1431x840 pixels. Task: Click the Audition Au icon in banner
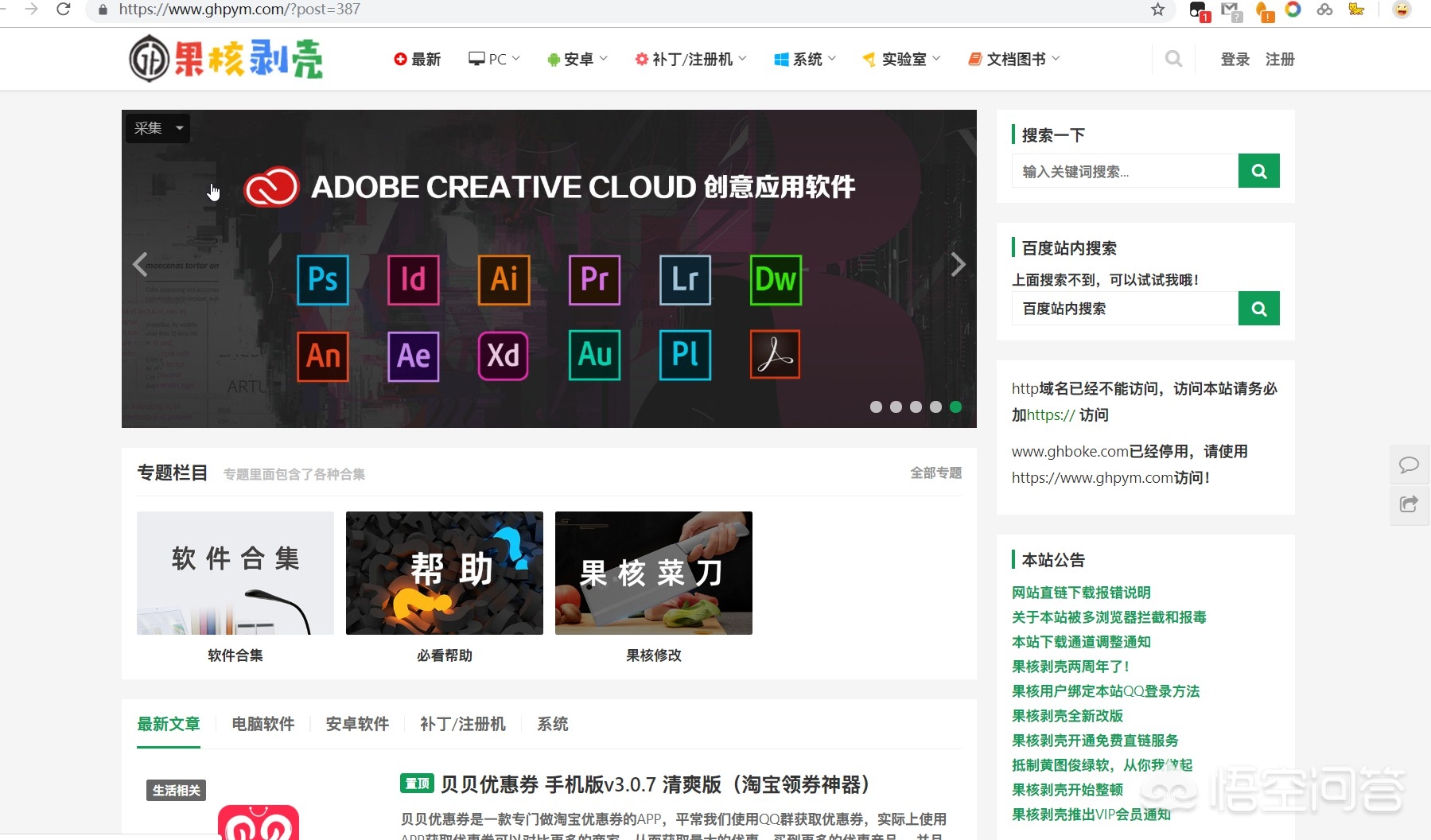(x=595, y=355)
